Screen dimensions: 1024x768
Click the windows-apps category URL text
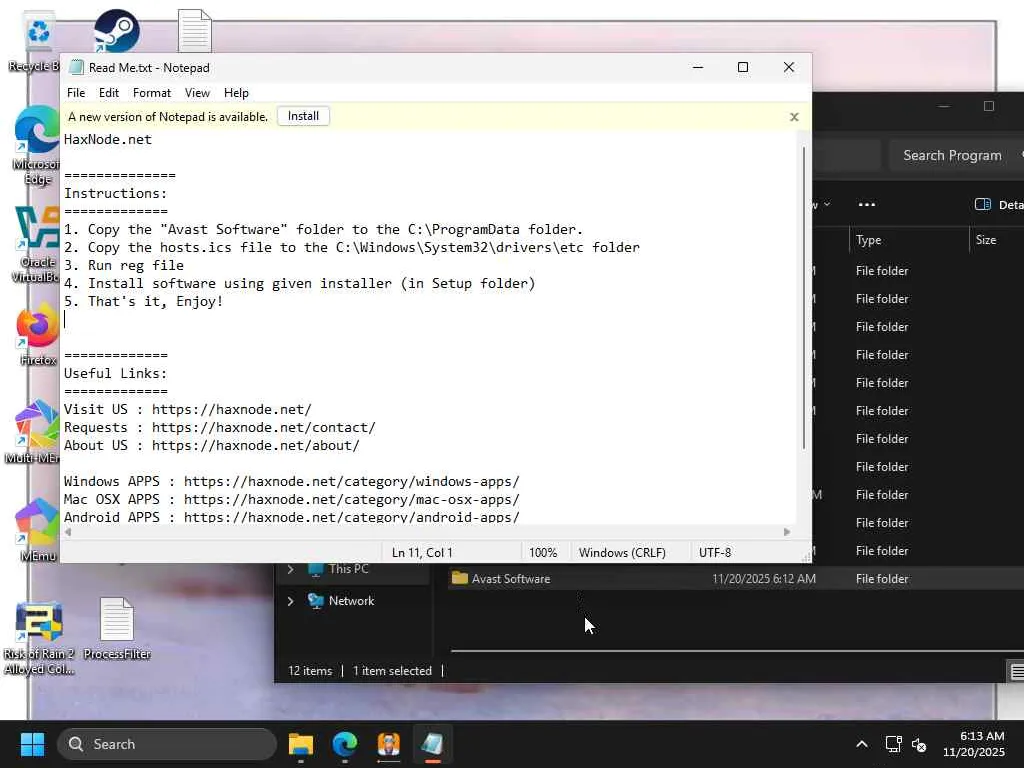coord(352,481)
